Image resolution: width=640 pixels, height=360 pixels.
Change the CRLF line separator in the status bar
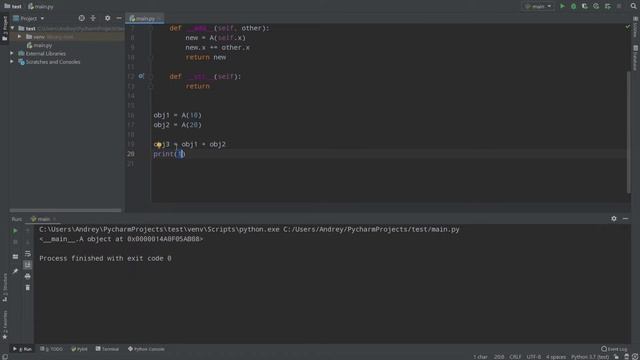click(x=515, y=357)
